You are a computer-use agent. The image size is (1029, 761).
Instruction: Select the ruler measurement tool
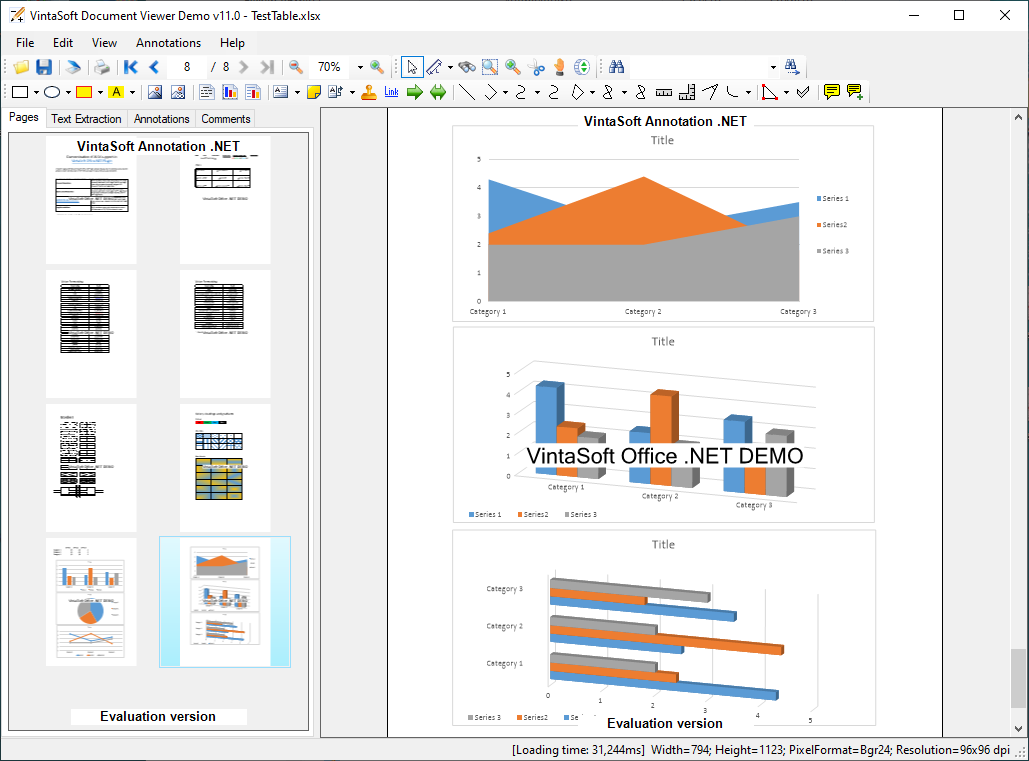[x=664, y=93]
